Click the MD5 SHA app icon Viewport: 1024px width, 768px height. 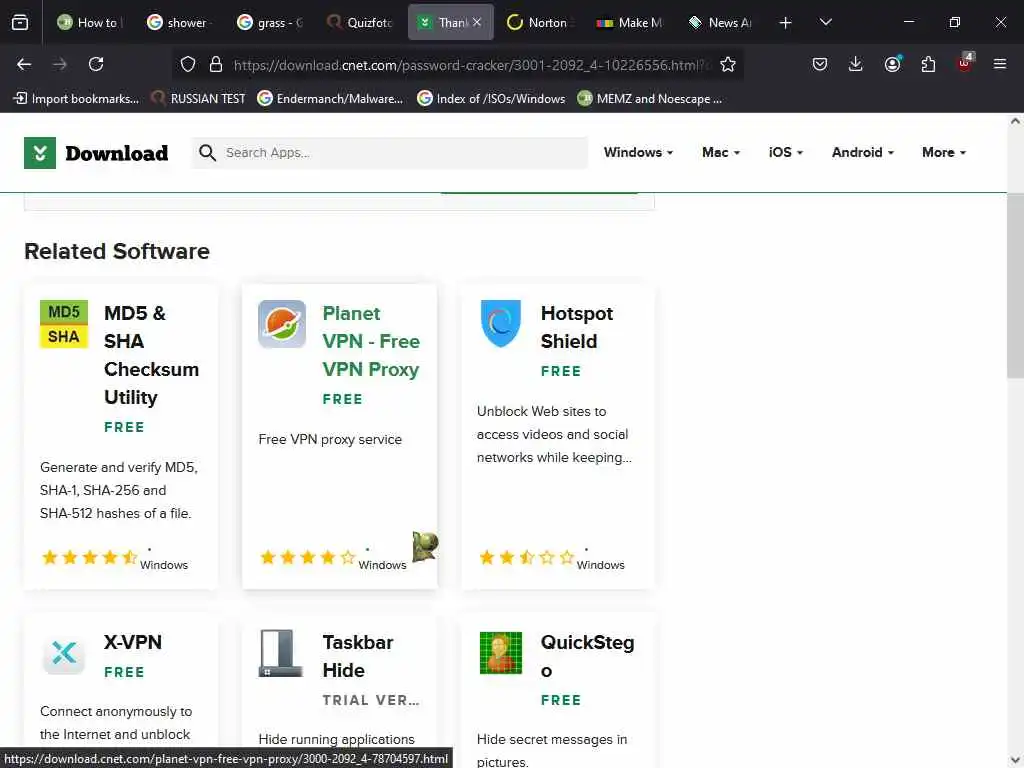coord(63,324)
